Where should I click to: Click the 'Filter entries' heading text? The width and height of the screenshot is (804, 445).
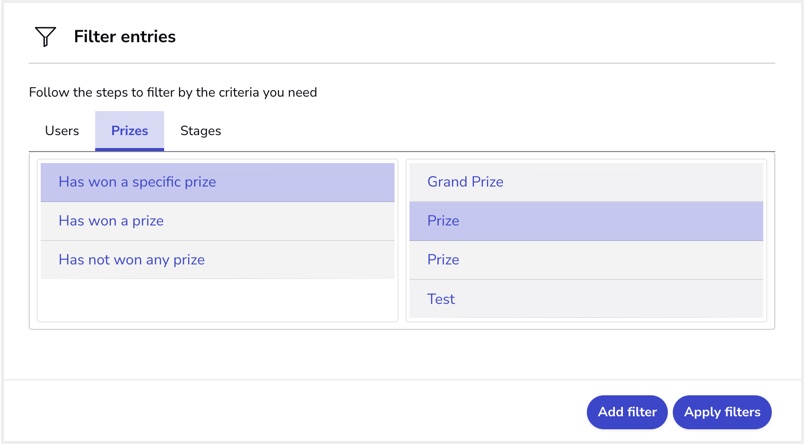(x=125, y=36)
